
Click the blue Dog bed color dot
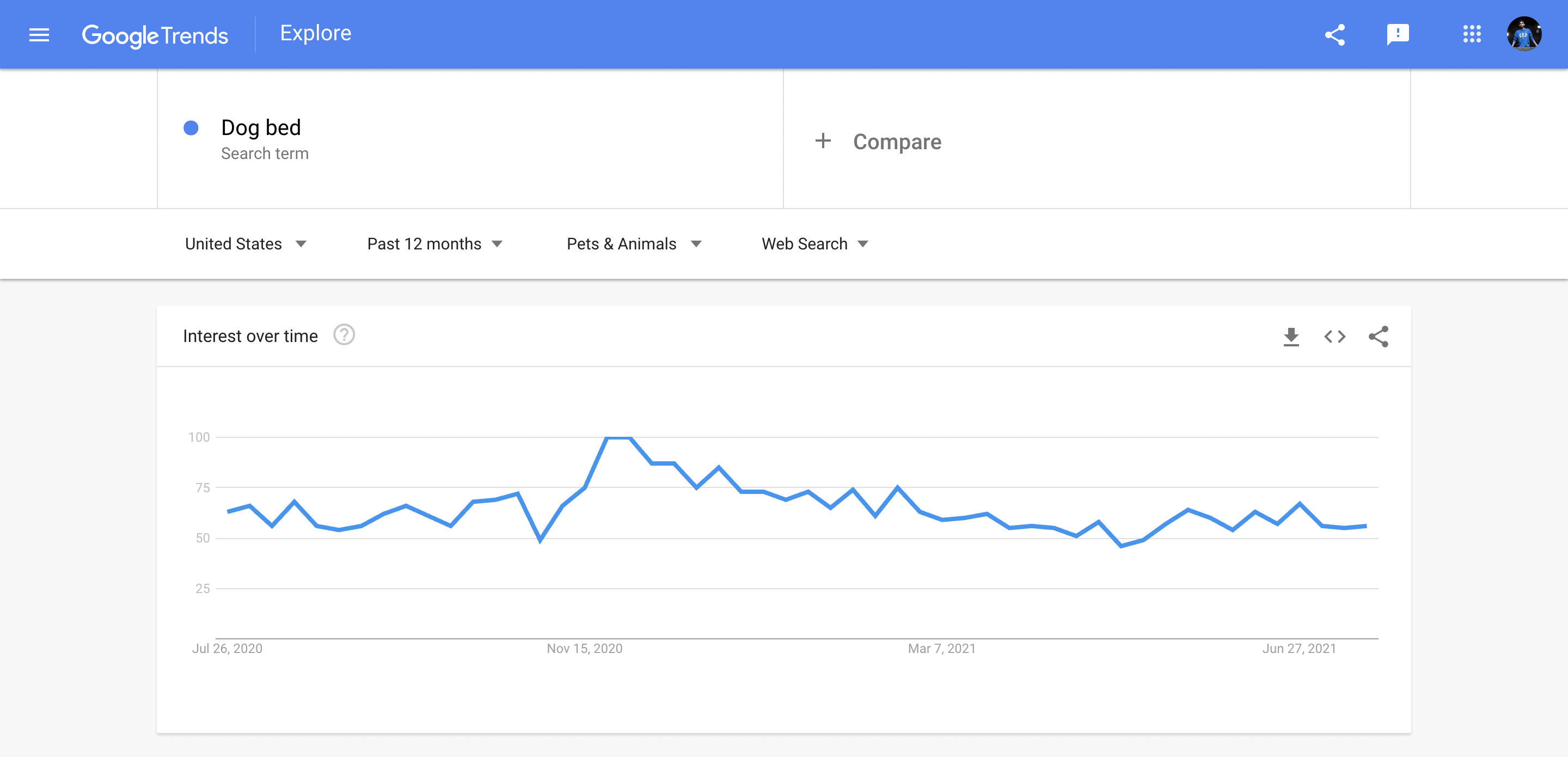coord(191,128)
